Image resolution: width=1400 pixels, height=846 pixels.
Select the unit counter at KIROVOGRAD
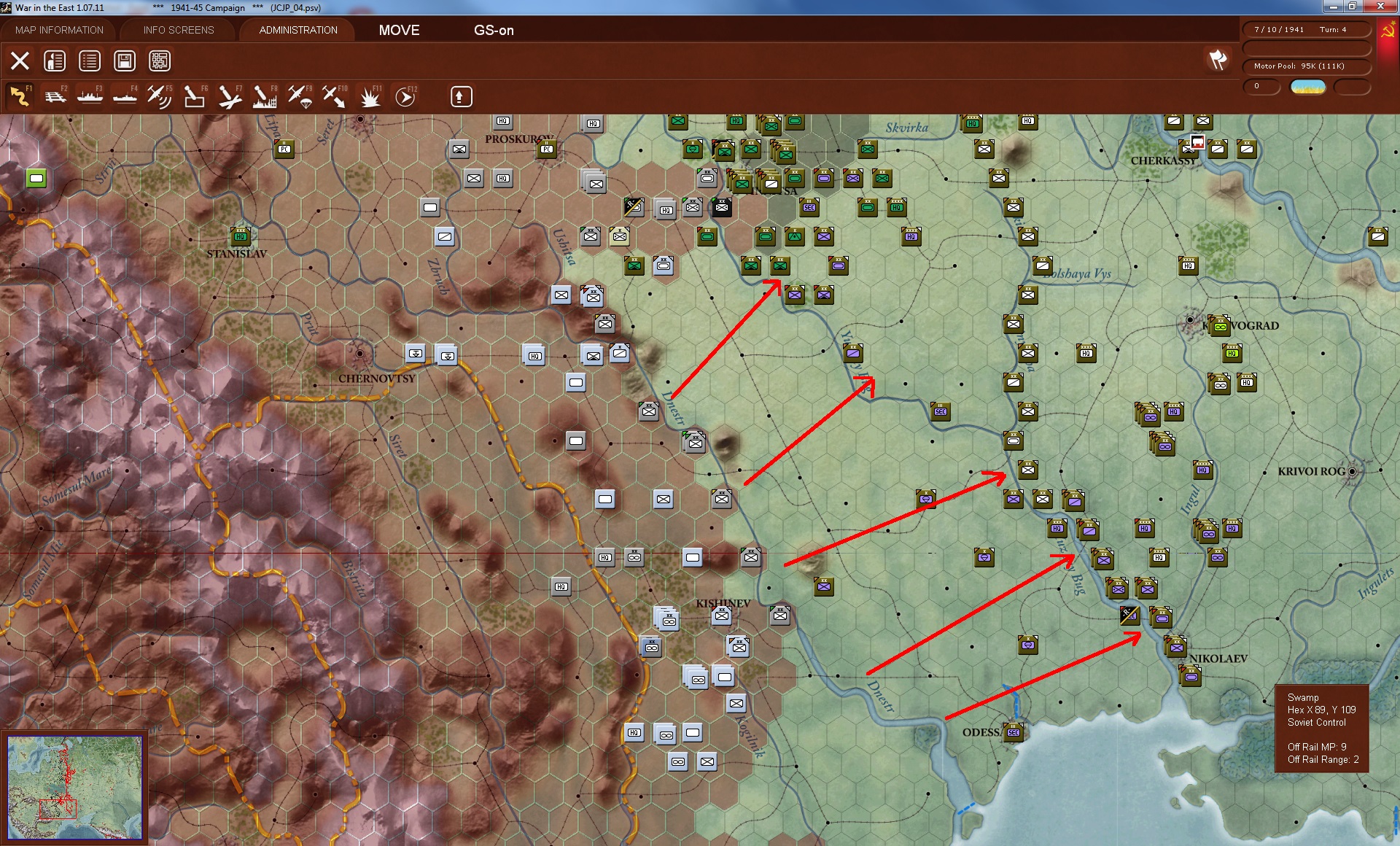pyautogui.click(x=1219, y=325)
